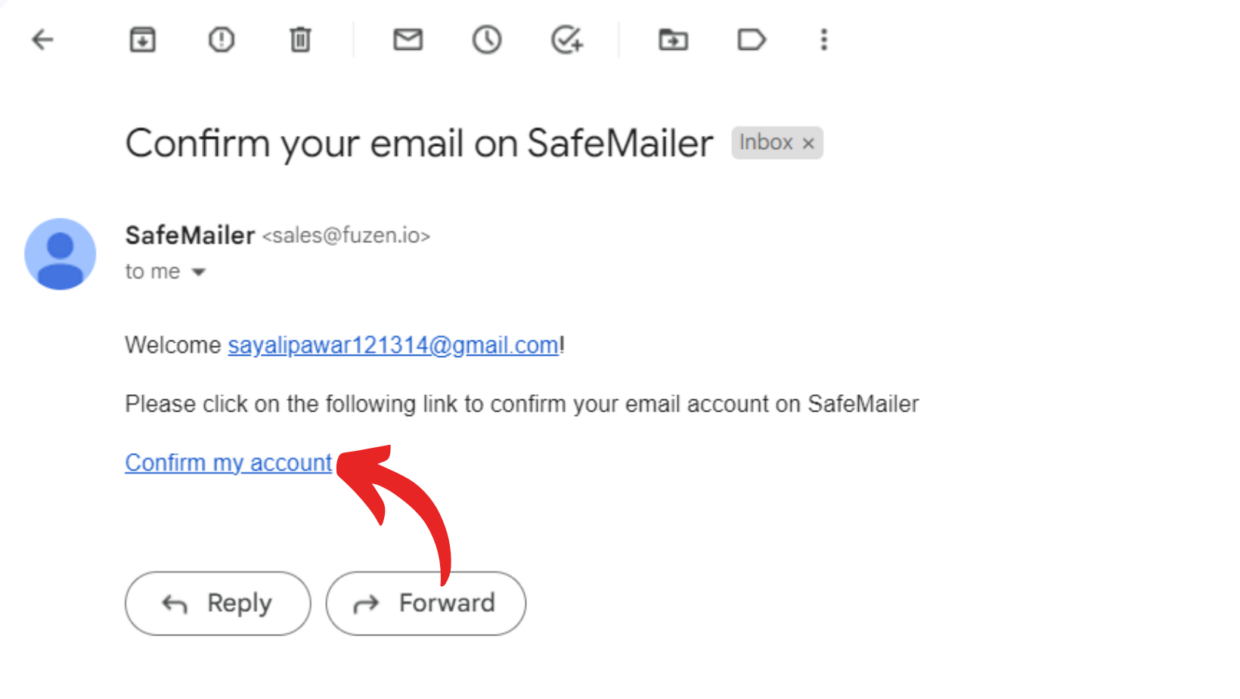This screenshot has height=699, width=1240.
Task: Click the Forward button
Action: (426, 603)
